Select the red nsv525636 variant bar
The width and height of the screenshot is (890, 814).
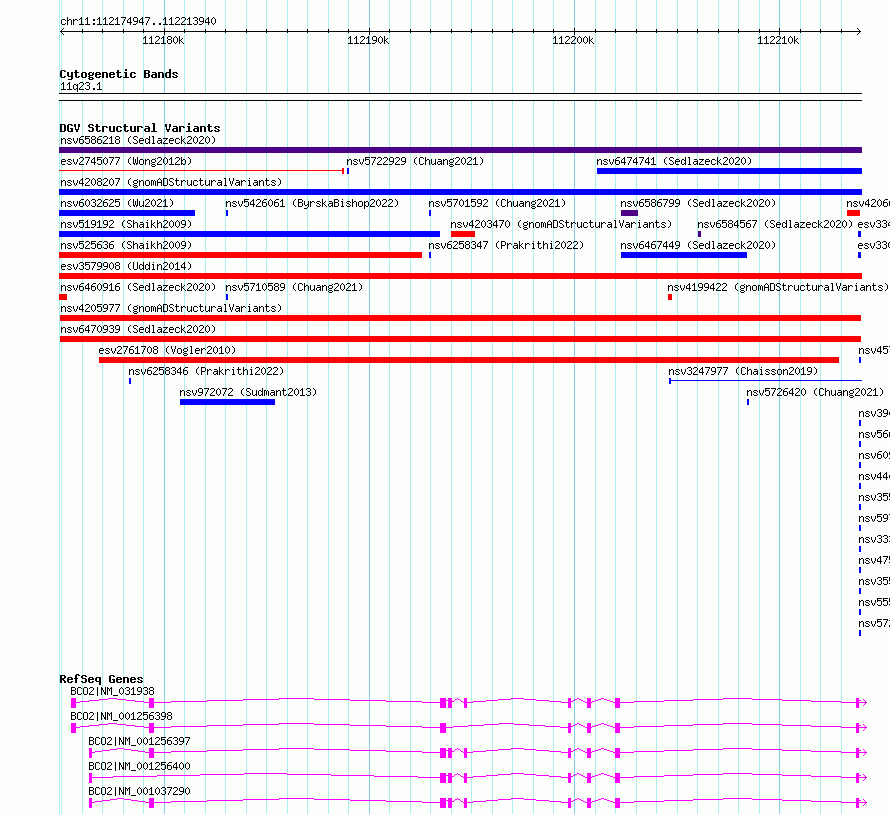click(x=241, y=255)
